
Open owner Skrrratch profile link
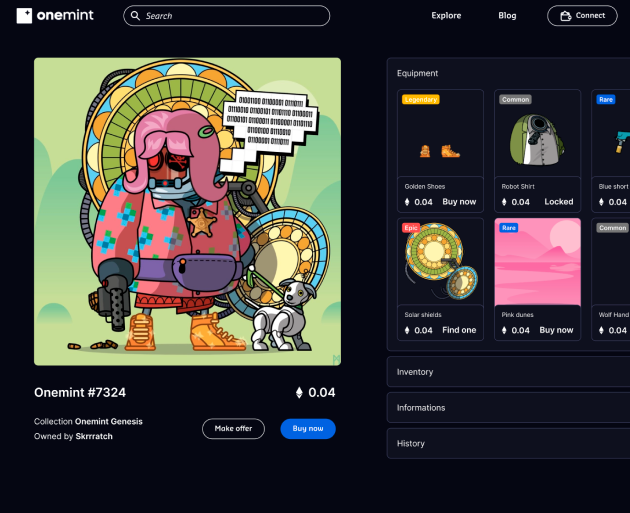coord(94,436)
